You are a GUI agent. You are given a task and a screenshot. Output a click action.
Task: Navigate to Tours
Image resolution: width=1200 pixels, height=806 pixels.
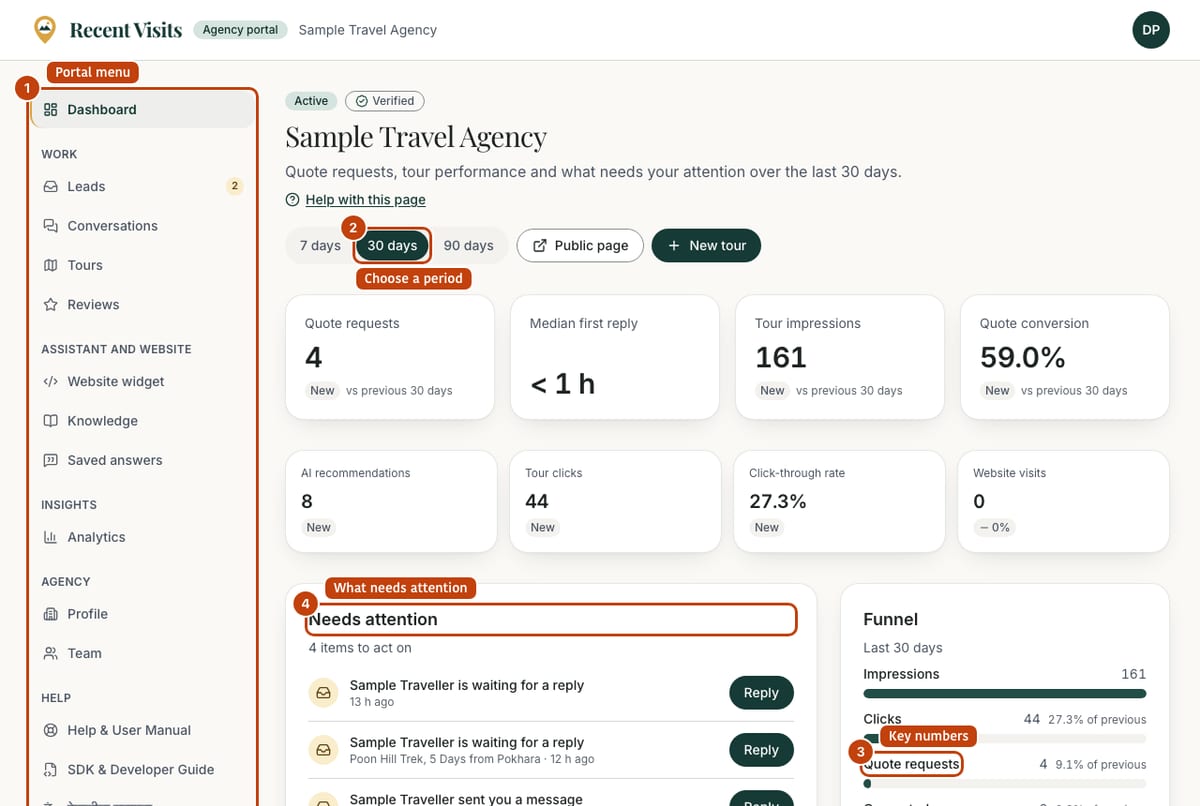pyautogui.click(x=142, y=265)
